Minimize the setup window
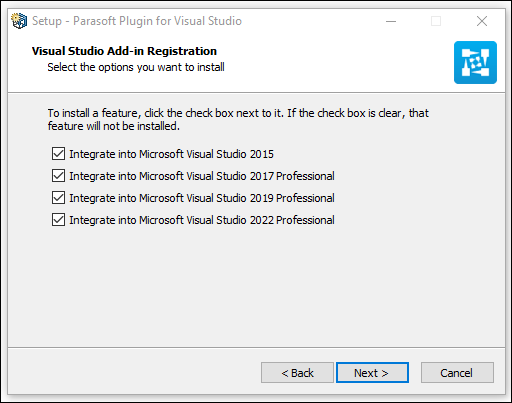512x403 pixels. pyautogui.click(x=391, y=21)
